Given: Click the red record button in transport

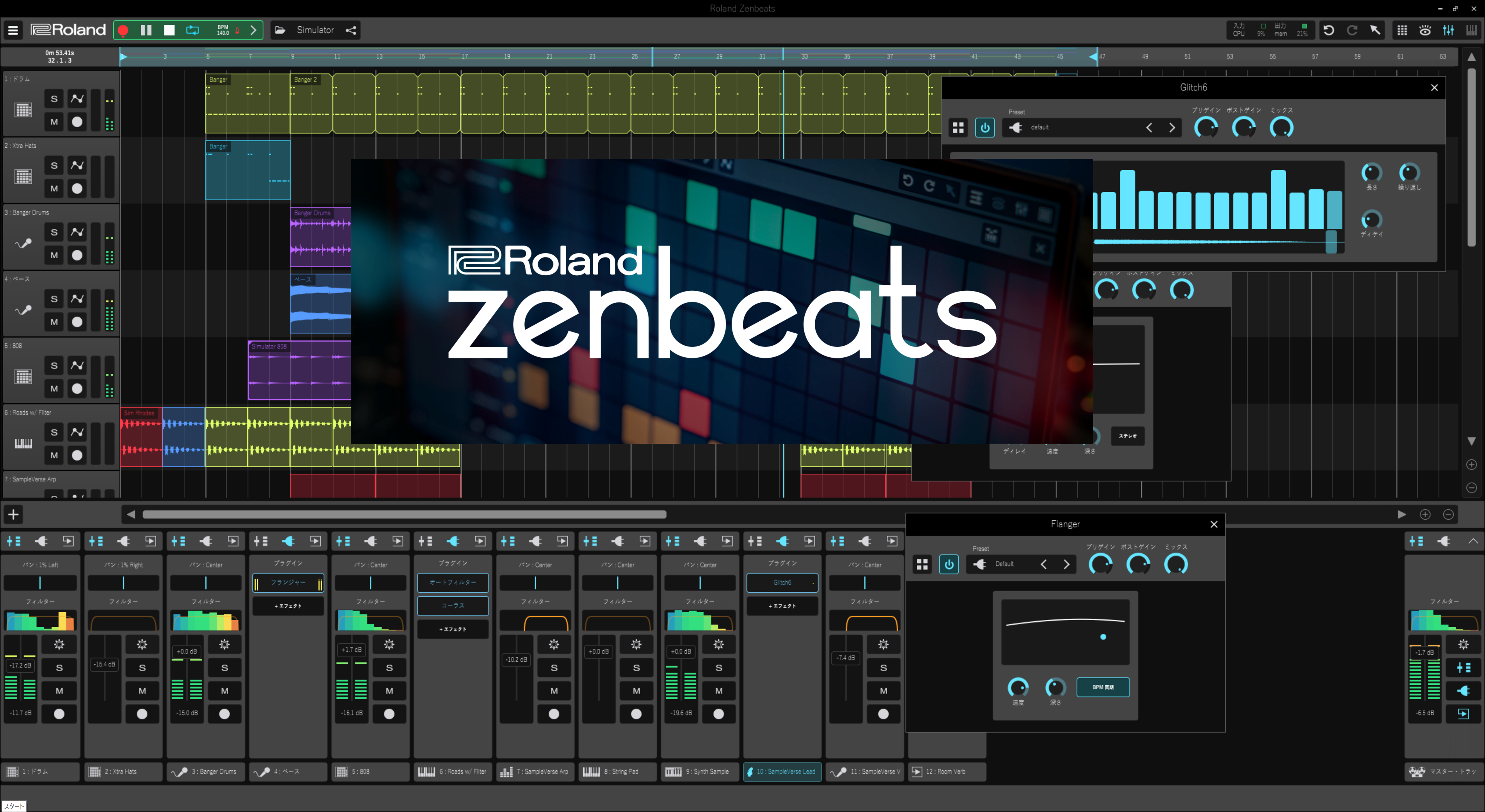Looking at the screenshot, I should 123,30.
